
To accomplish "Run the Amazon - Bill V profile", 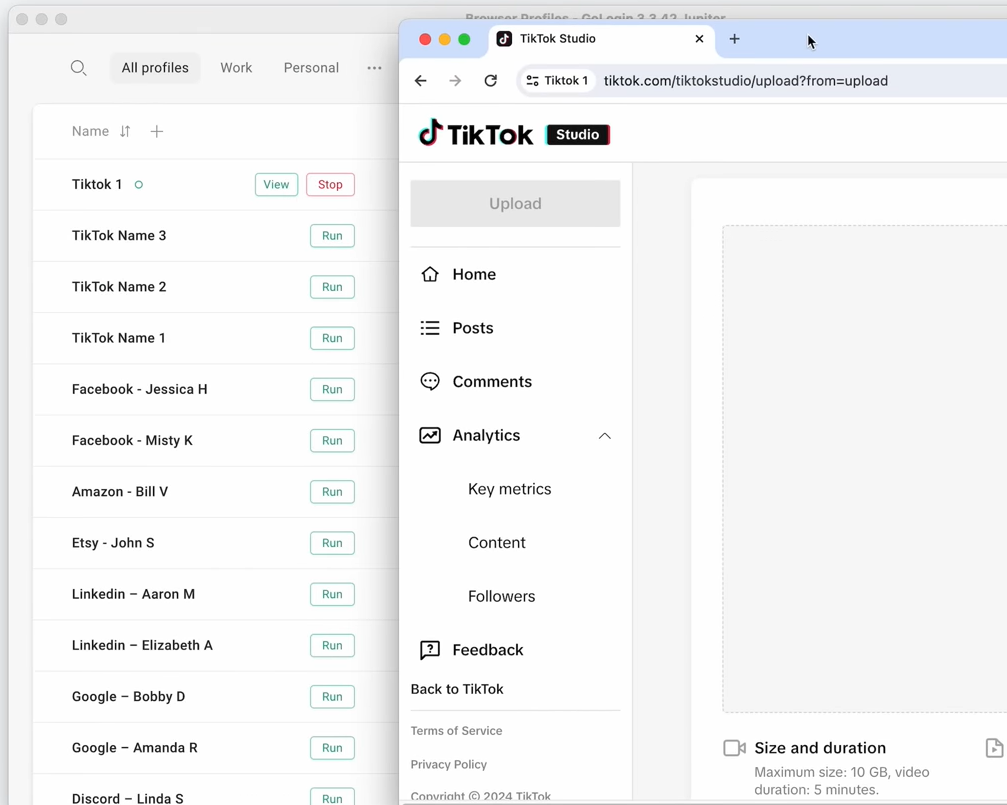I will [x=332, y=492].
